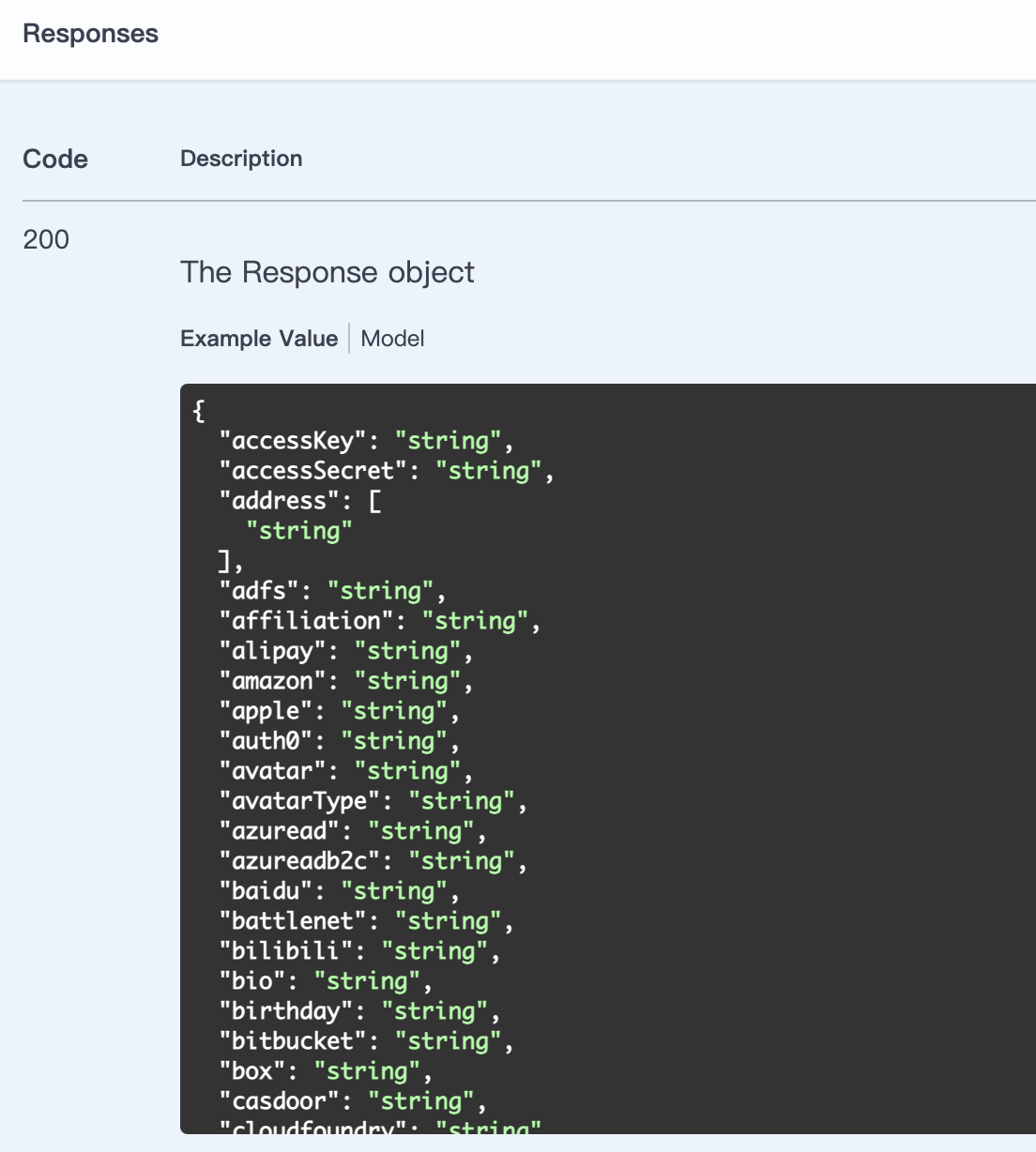Image resolution: width=1036 pixels, height=1152 pixels.
Task: Click the "accessKey" line in JSON
Action: click(x=366, y=441)
